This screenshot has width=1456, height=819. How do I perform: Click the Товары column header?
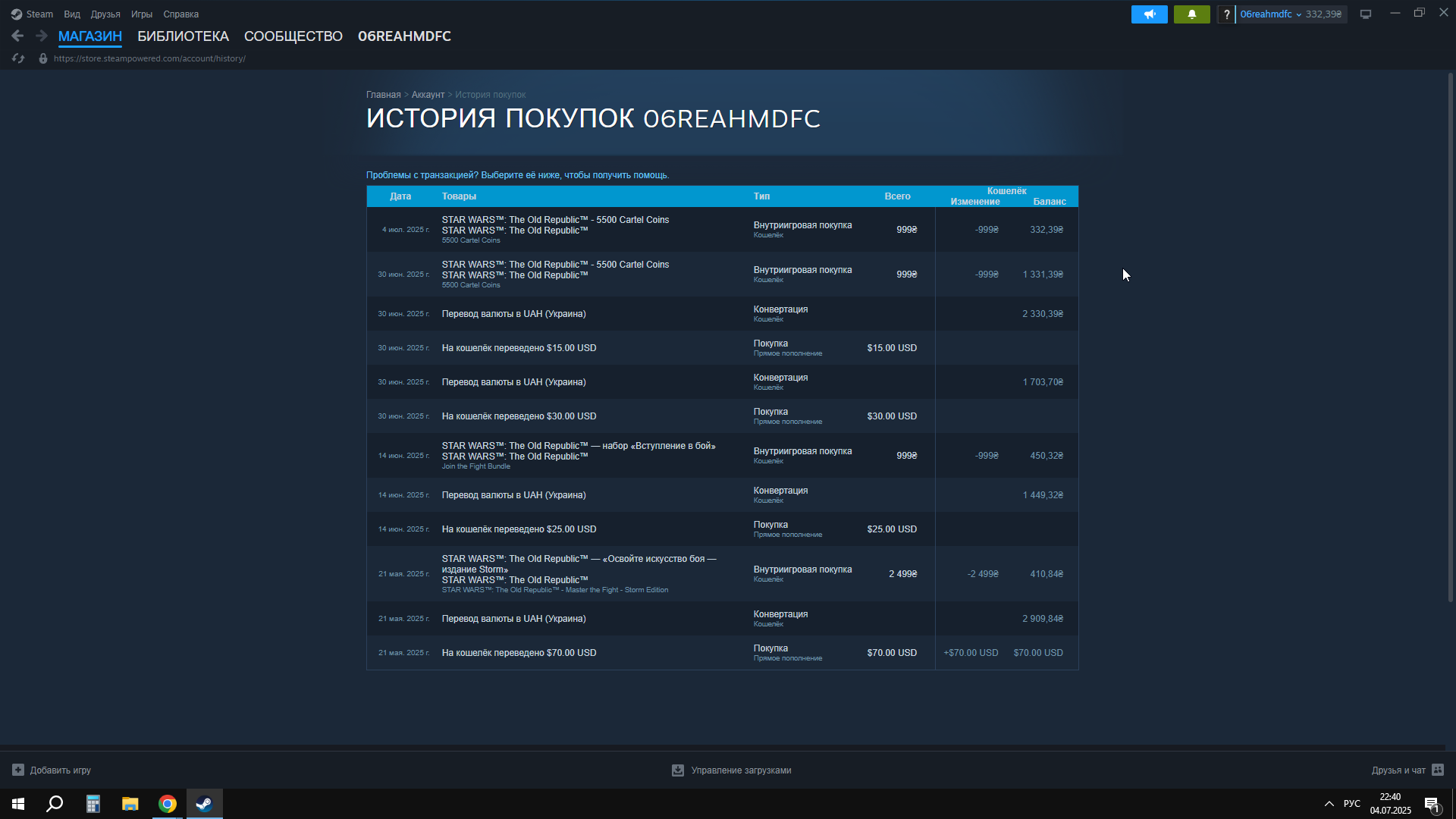click(459, 196)
